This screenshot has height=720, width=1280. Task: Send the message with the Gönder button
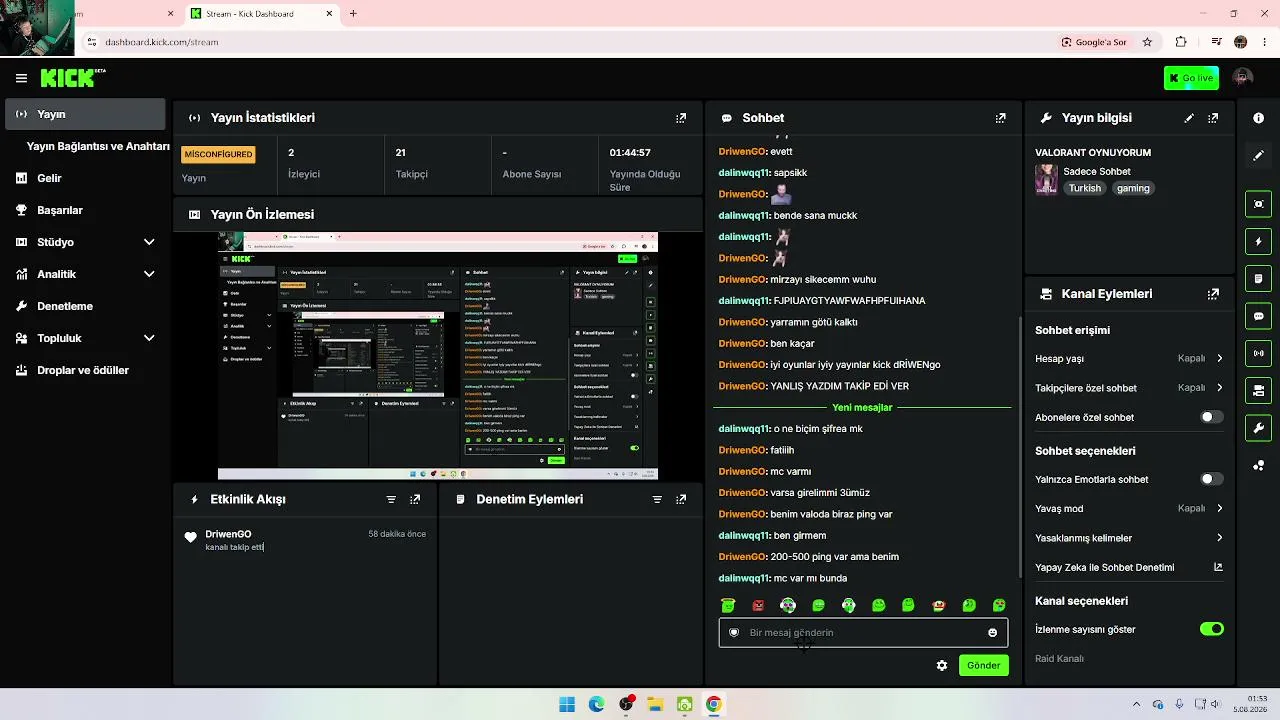coord(983,665)
